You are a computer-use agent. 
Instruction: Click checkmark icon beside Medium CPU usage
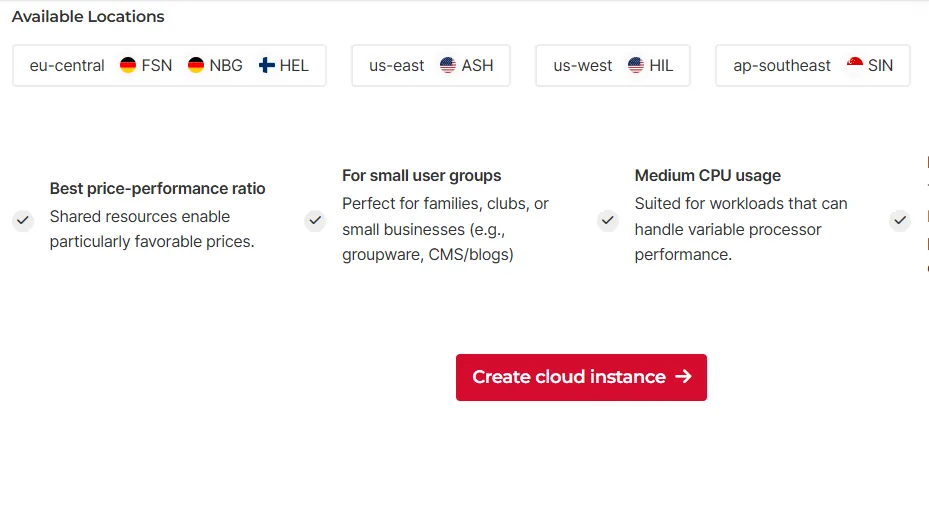click(608, 220)
